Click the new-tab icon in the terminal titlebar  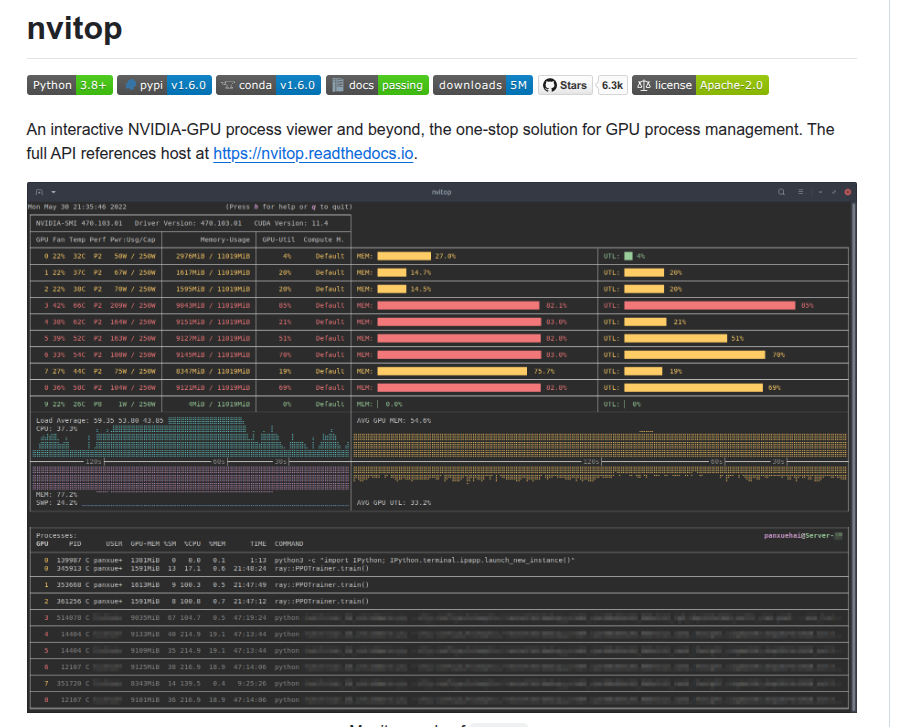[40, 195]
